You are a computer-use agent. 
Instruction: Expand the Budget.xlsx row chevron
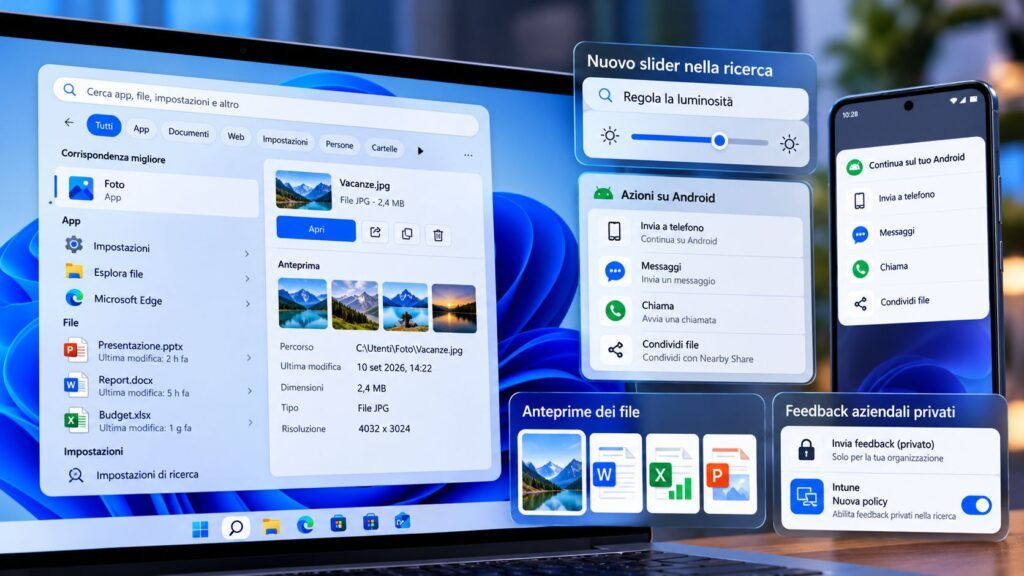tap(250, 423)
